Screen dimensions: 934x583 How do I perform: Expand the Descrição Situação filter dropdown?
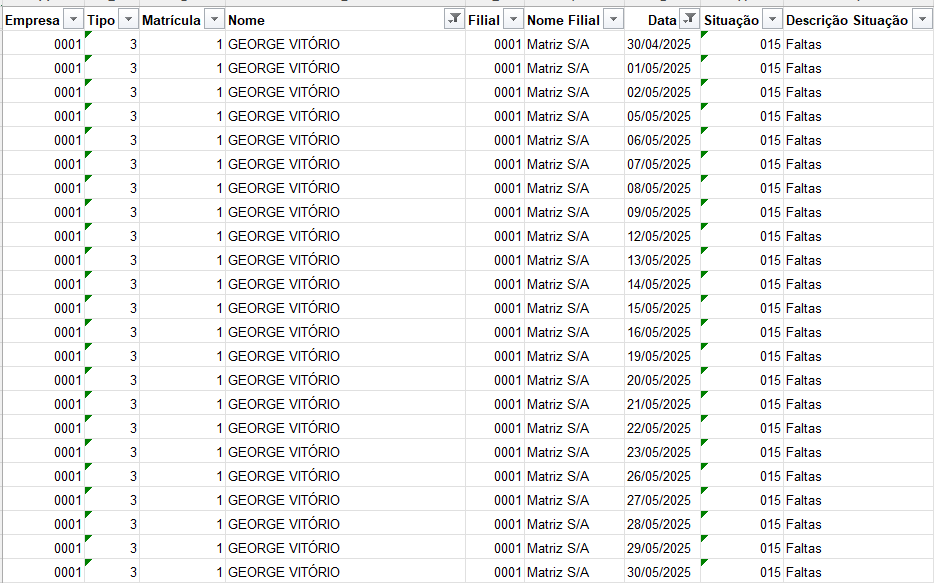(922, 20)
